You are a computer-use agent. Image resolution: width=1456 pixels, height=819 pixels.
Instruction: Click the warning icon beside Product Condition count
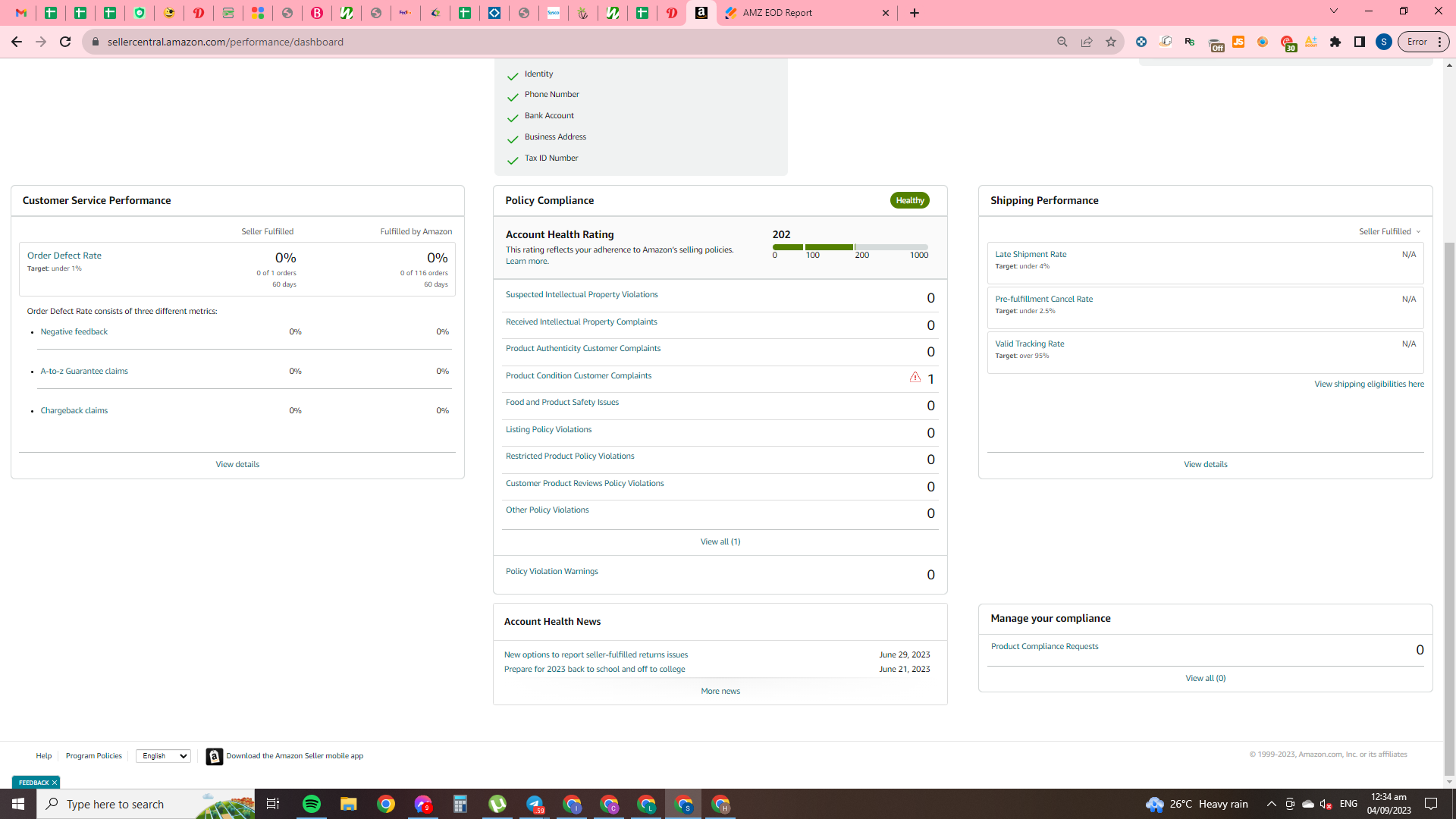click(x=915, y=377)
